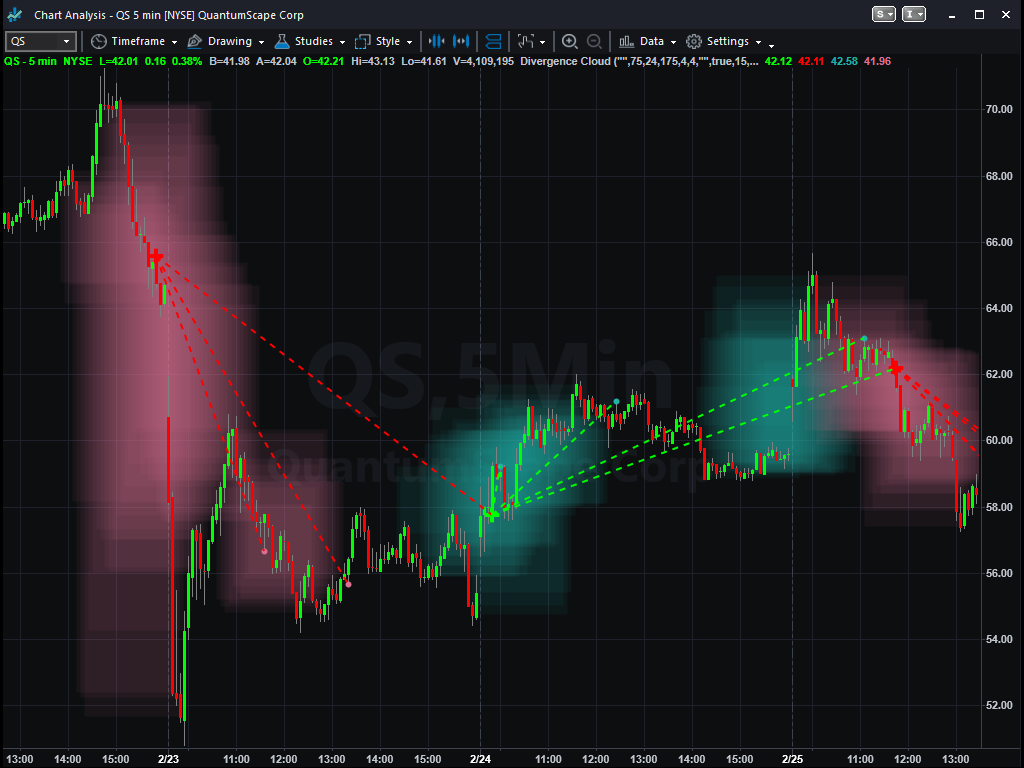
Task: Zoom in using the magnifier plus icon
Action: [569, 41]
